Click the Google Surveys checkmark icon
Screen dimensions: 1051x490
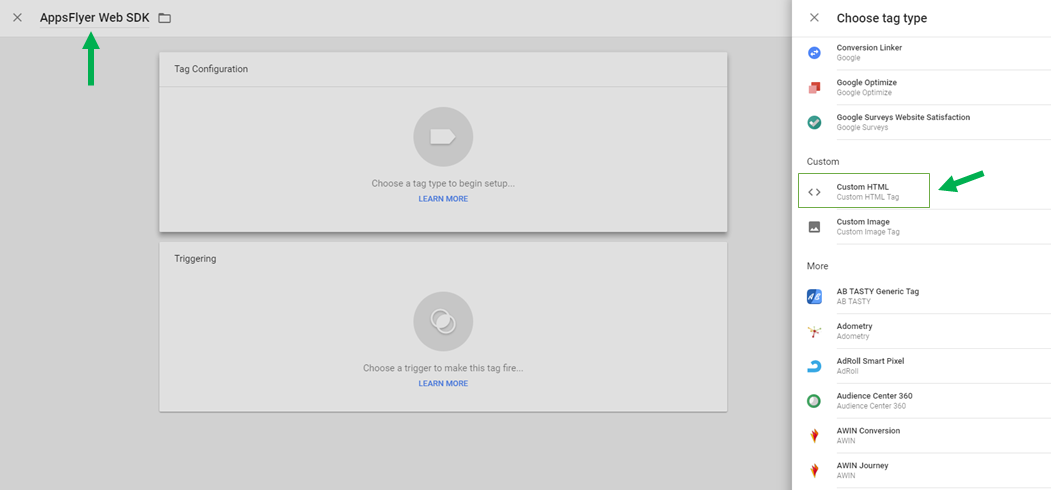[x=814, y=123]
